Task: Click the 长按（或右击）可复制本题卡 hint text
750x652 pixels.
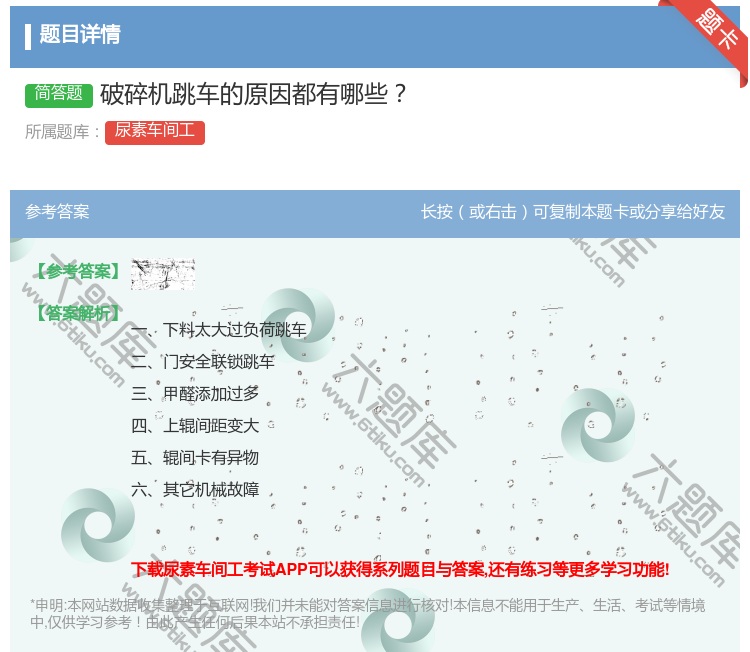Action: [573, 211]
